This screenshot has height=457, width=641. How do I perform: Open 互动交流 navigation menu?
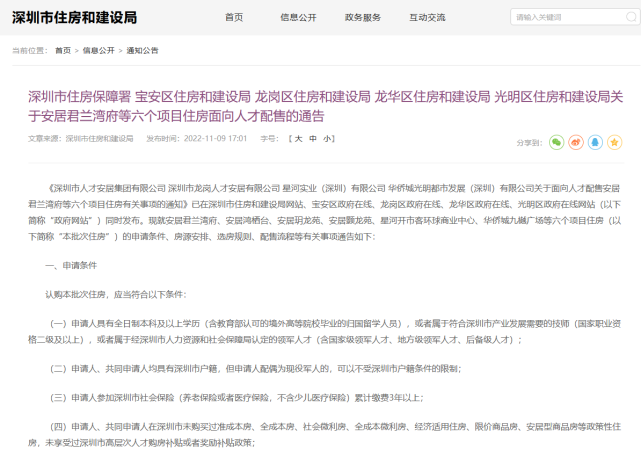click(x=427, y=17)
